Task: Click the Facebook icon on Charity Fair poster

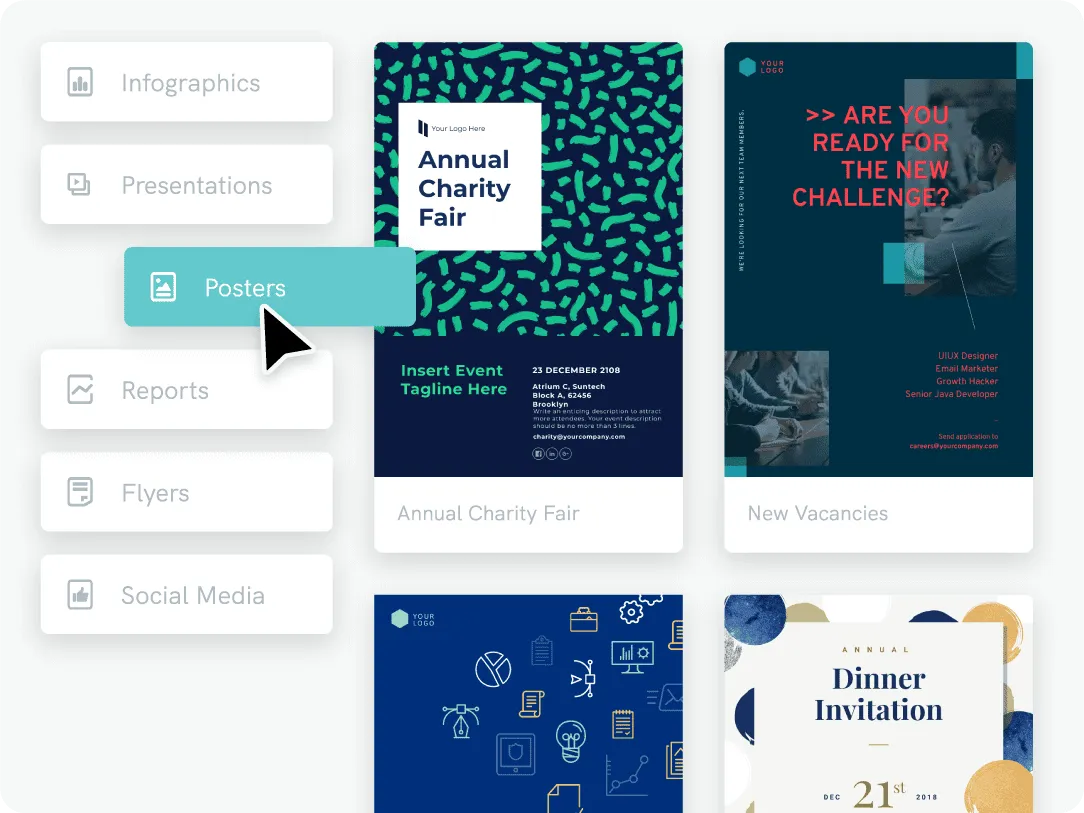Action: 538,454
